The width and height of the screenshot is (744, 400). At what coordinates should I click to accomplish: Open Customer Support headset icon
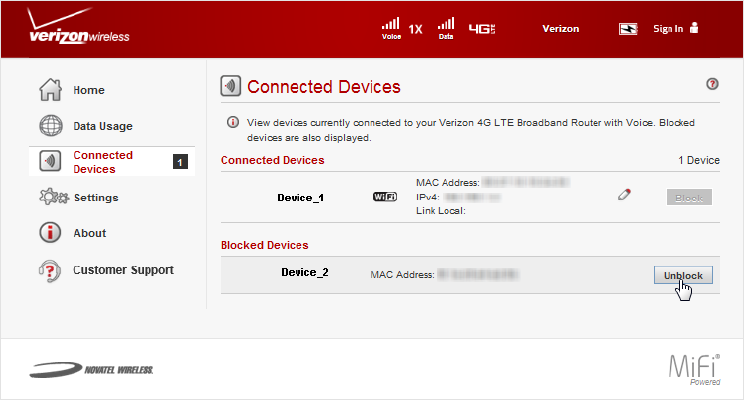pyautogui.click(x=50, y=271)
